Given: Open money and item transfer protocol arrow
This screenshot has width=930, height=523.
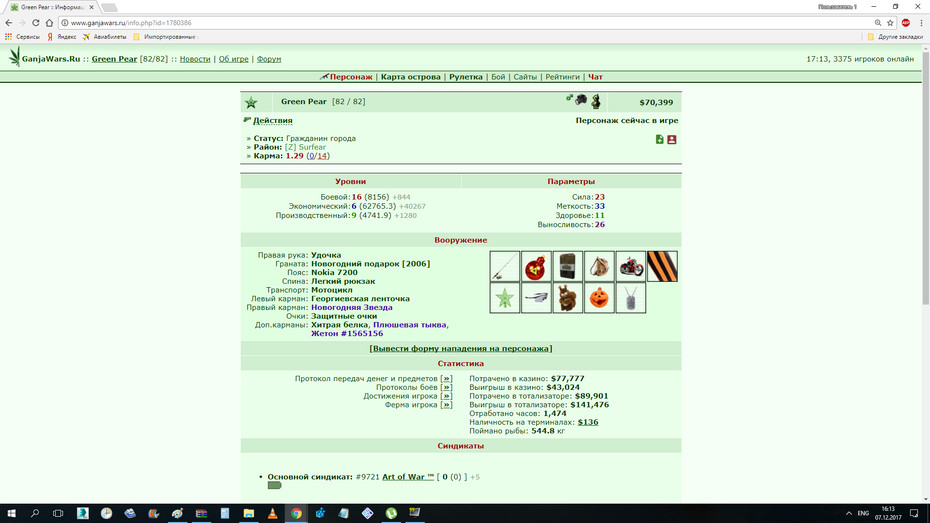Looking at the screenshot, I should pos(446,378).
